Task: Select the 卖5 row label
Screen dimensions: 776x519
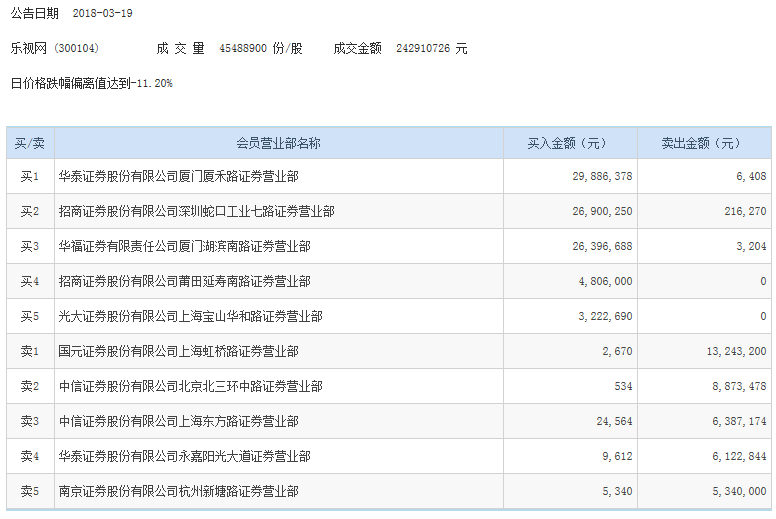Action: click(x=30, y=491)
